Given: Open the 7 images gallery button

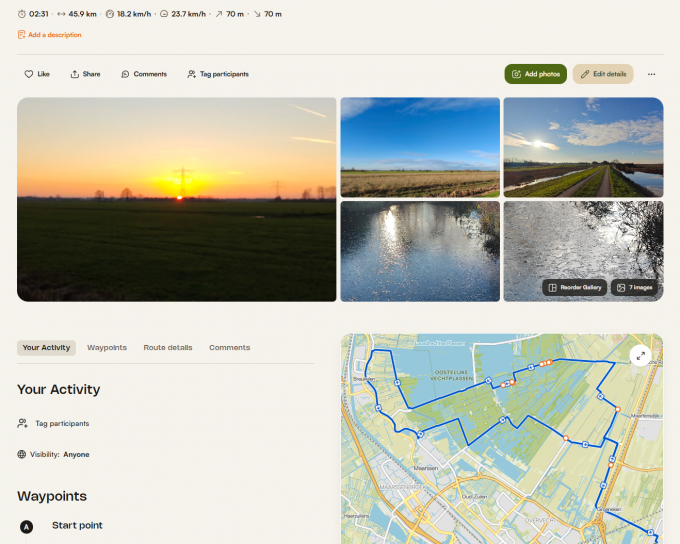Looking at the screenshot, I should click(635, 288).
